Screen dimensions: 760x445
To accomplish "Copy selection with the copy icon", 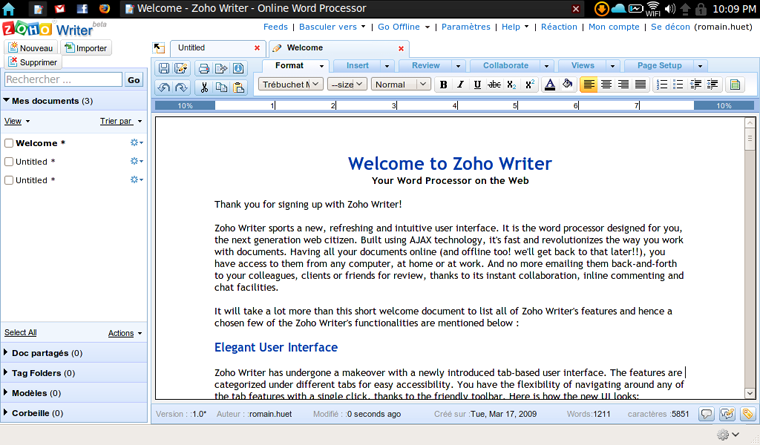I will (x=221, y=87).
